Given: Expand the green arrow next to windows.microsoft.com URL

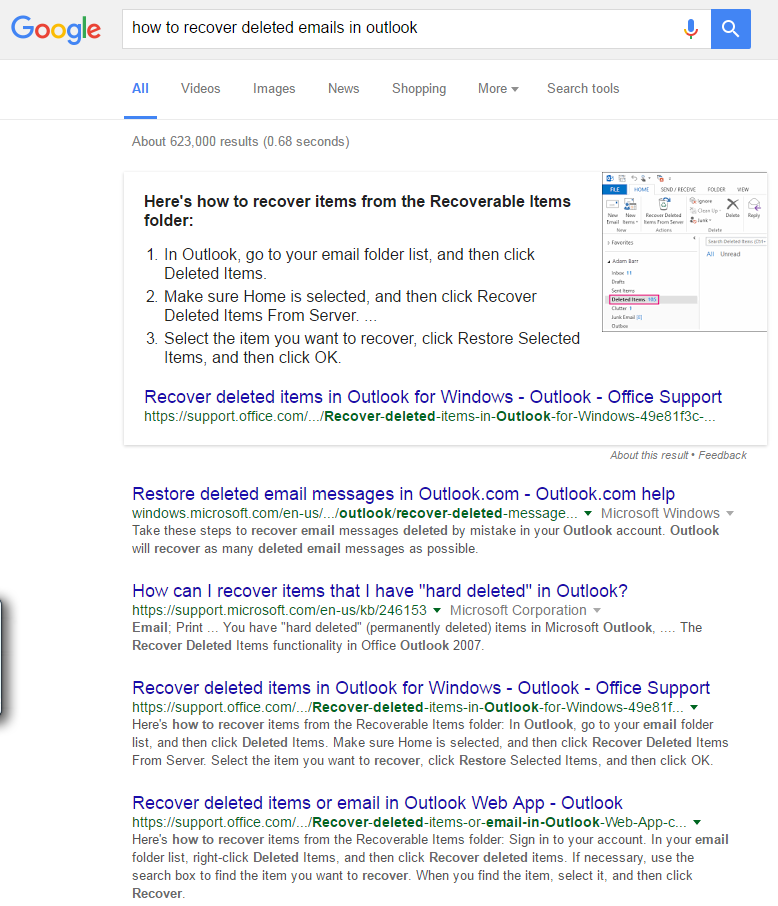Looking at the screenshot, I should click(x=588, y=513).
